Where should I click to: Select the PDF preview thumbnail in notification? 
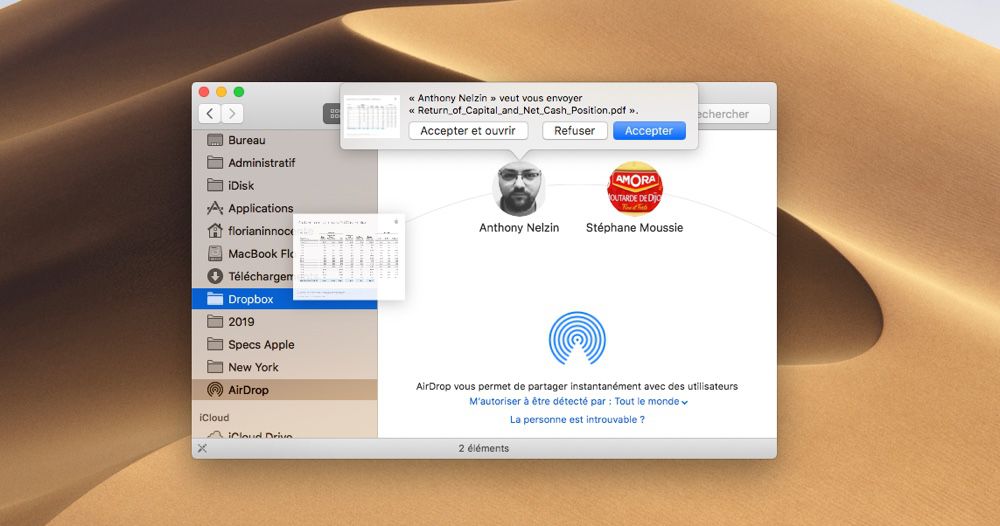(x=372, y=116)
